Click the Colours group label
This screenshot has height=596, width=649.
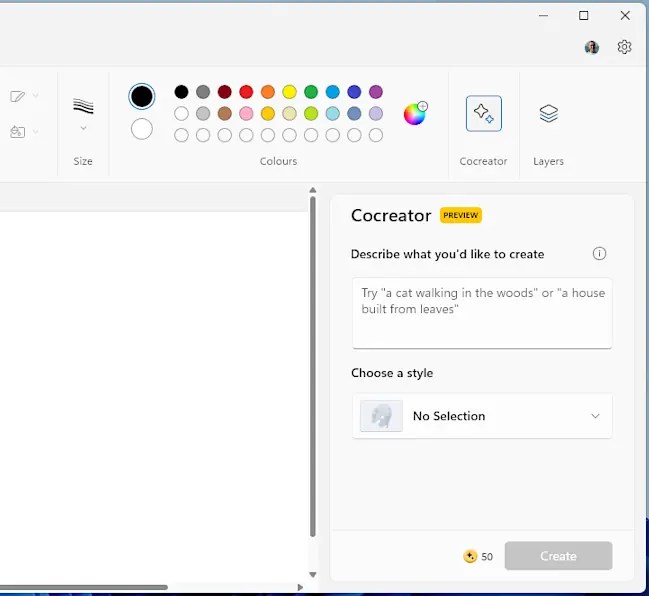[279, 161]
